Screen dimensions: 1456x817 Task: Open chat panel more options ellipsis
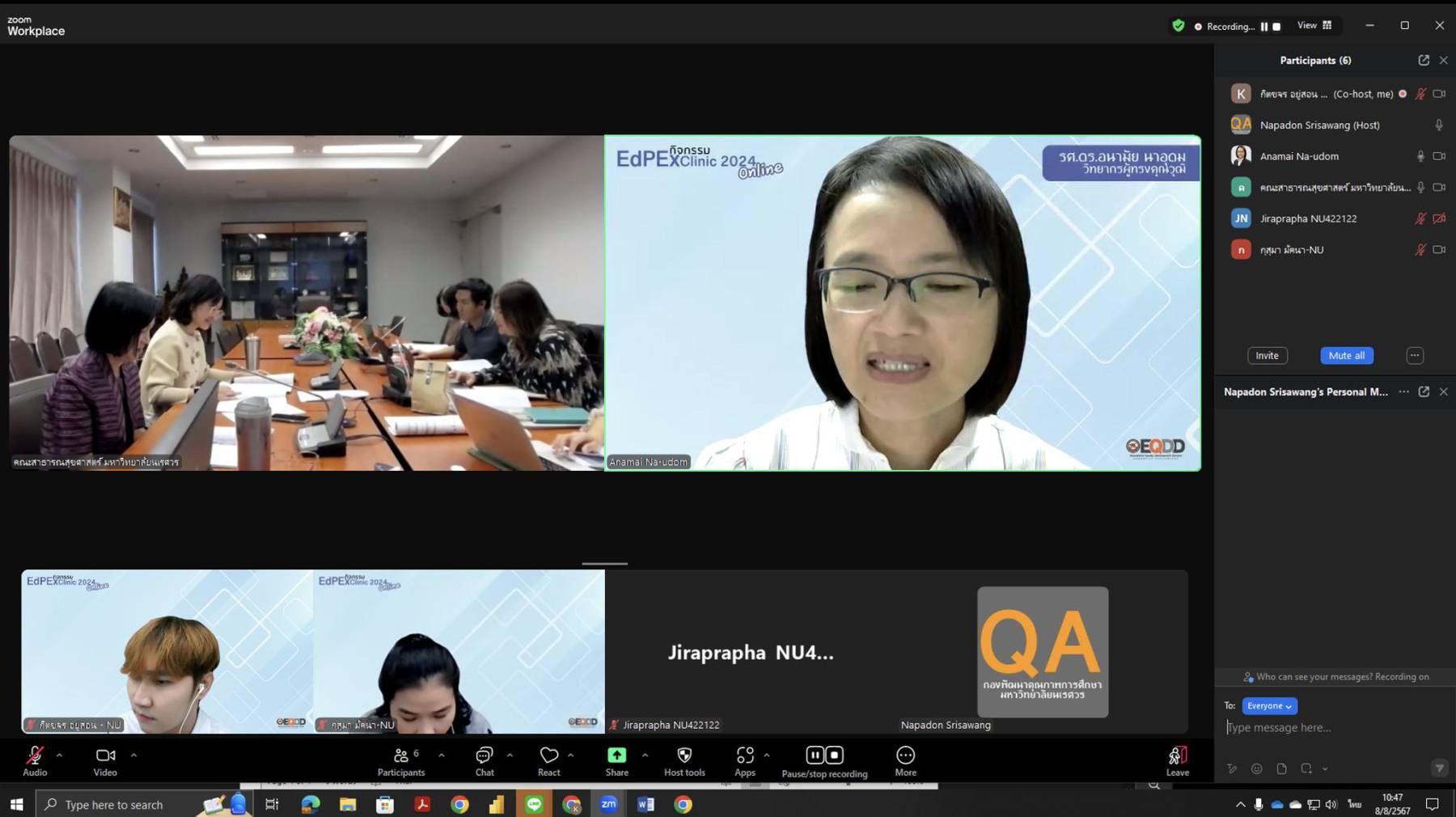[1403, 392]
